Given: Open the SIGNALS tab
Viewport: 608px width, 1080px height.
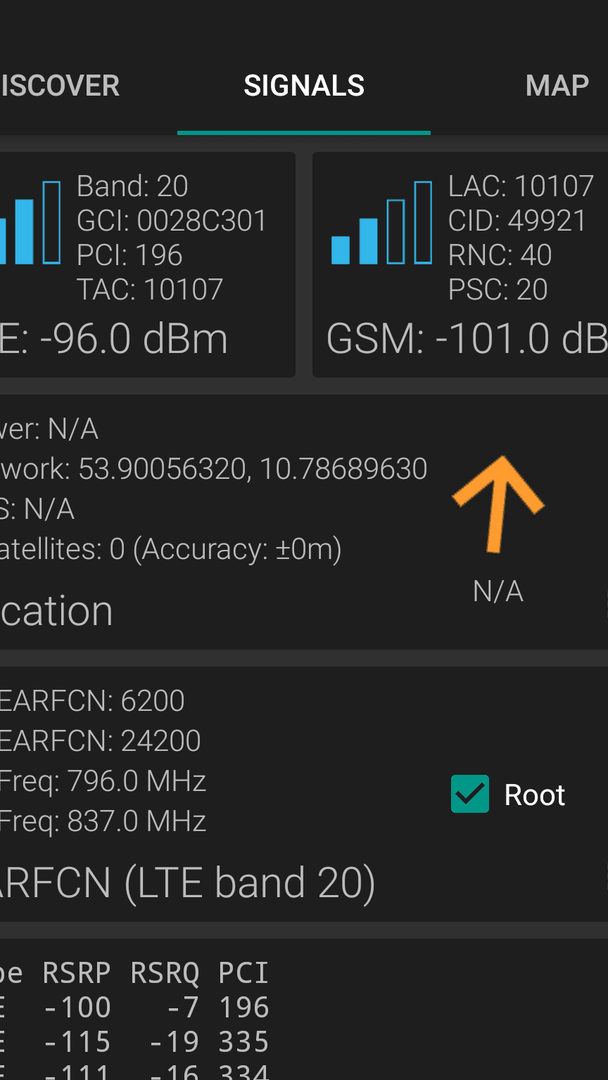Looking at the screenshot, I should (x=304, y=86).
